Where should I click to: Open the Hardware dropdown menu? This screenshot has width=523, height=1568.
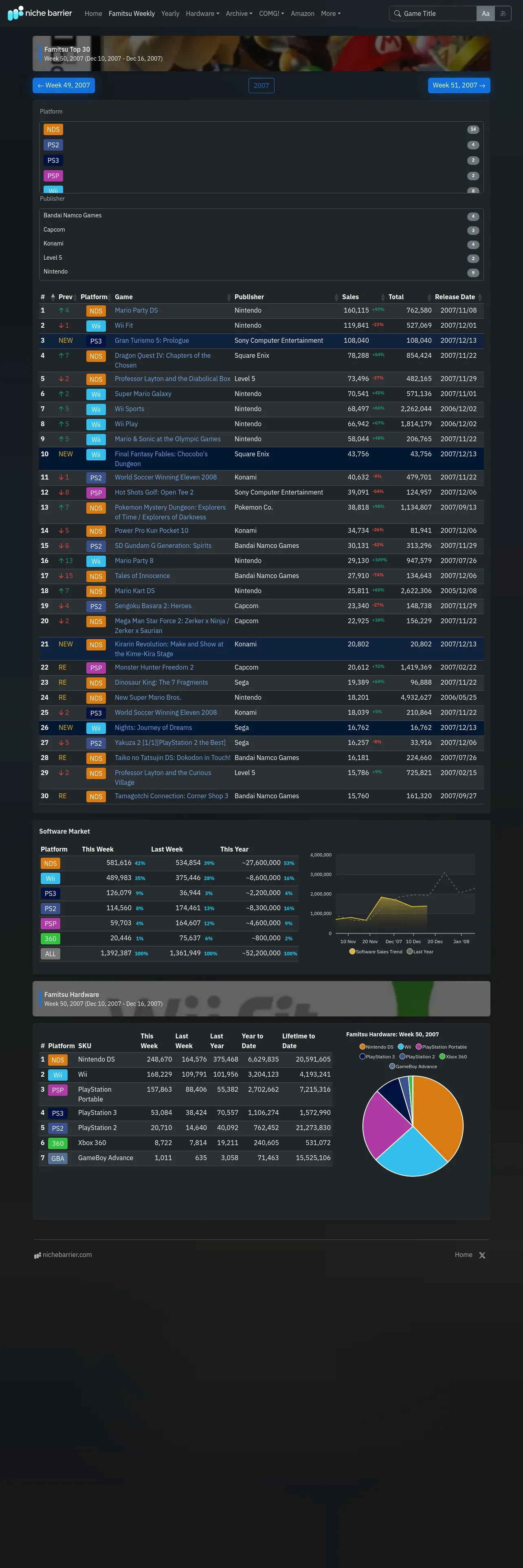pos(202,13)
